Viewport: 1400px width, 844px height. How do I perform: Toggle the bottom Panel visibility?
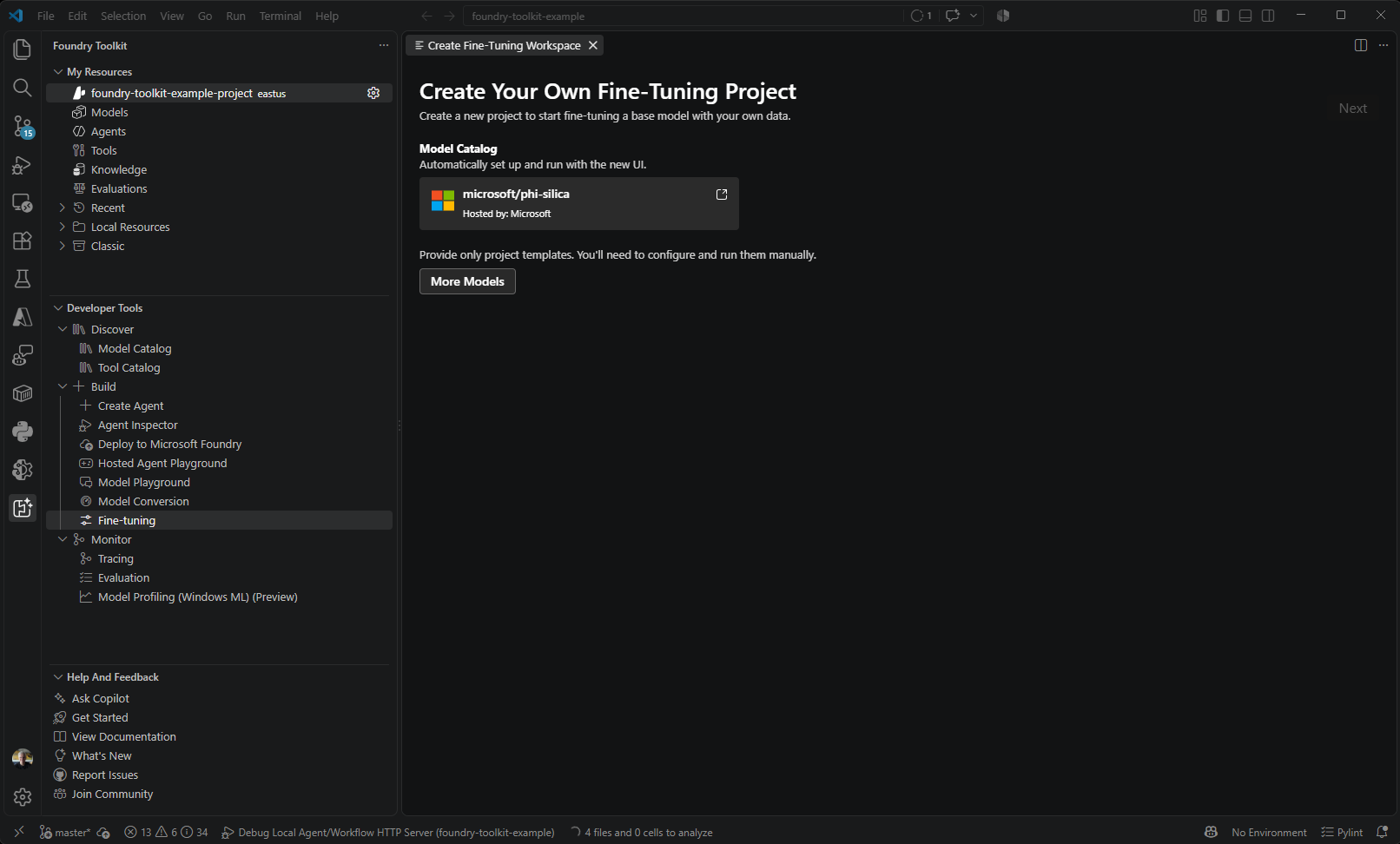point(1245,16)
